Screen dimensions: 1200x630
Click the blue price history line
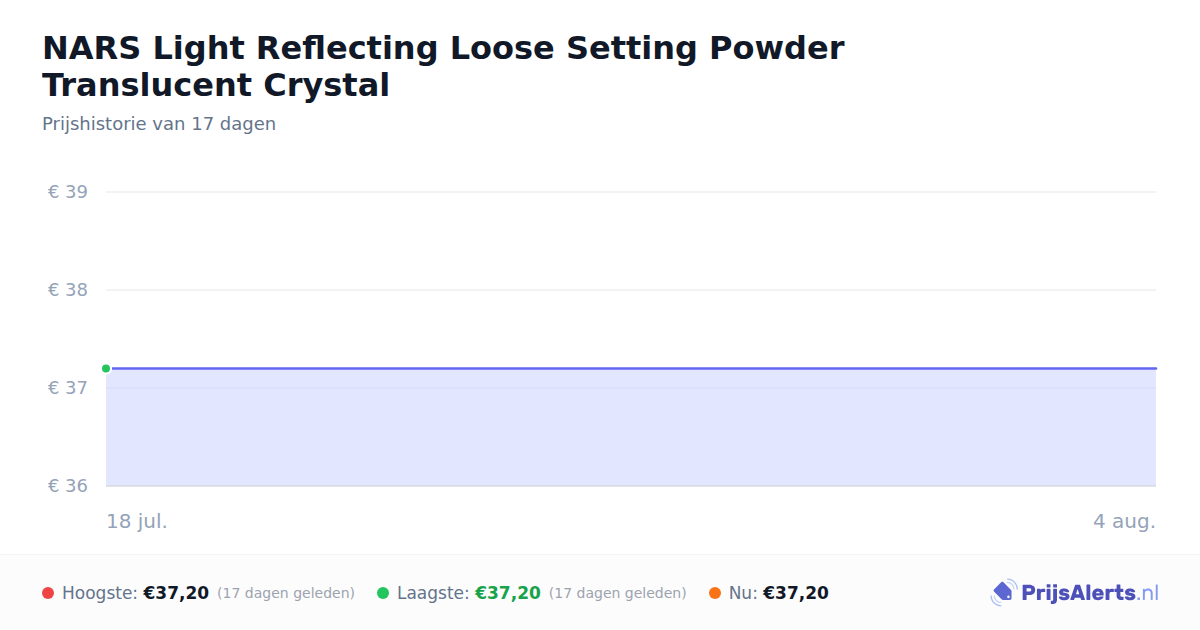(631, 368)
